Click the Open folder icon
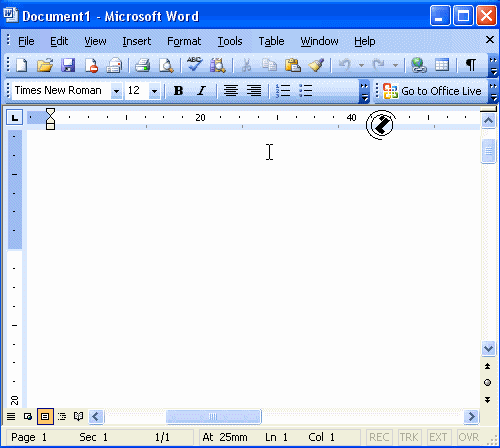 point(45,65)
